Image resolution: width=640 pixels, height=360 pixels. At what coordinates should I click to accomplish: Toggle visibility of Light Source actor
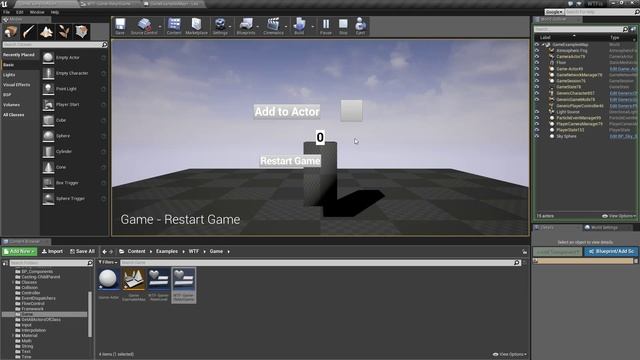pyautogui.click(x=537, y=112)
